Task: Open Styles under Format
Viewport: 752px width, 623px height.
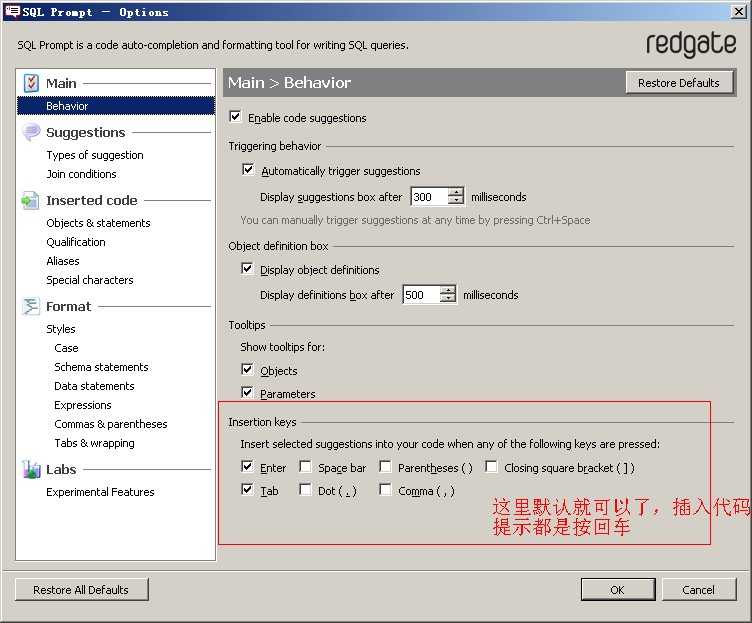Action: point(61,329)
